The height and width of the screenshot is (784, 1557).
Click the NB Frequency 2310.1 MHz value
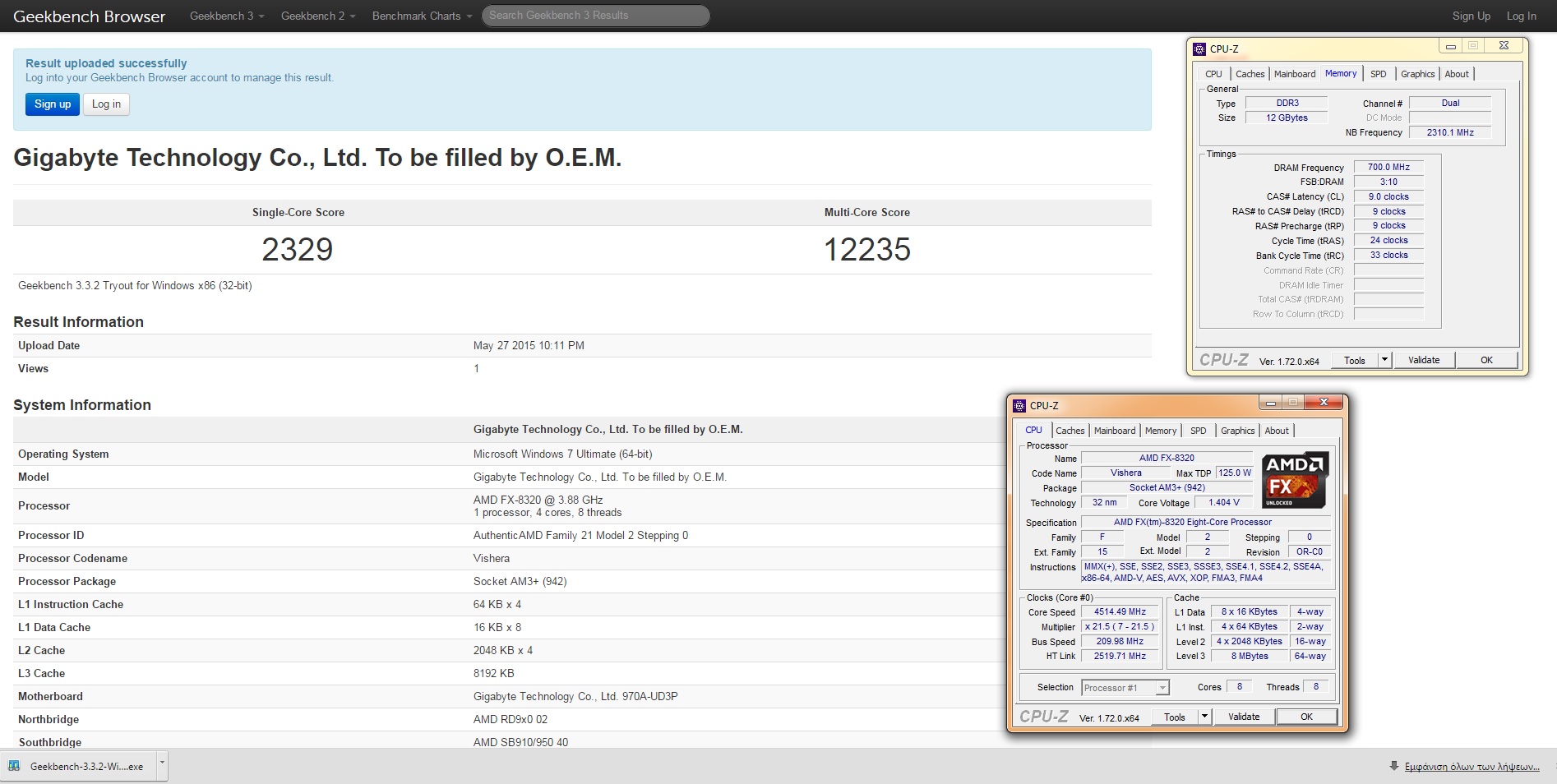point(1450,132)
